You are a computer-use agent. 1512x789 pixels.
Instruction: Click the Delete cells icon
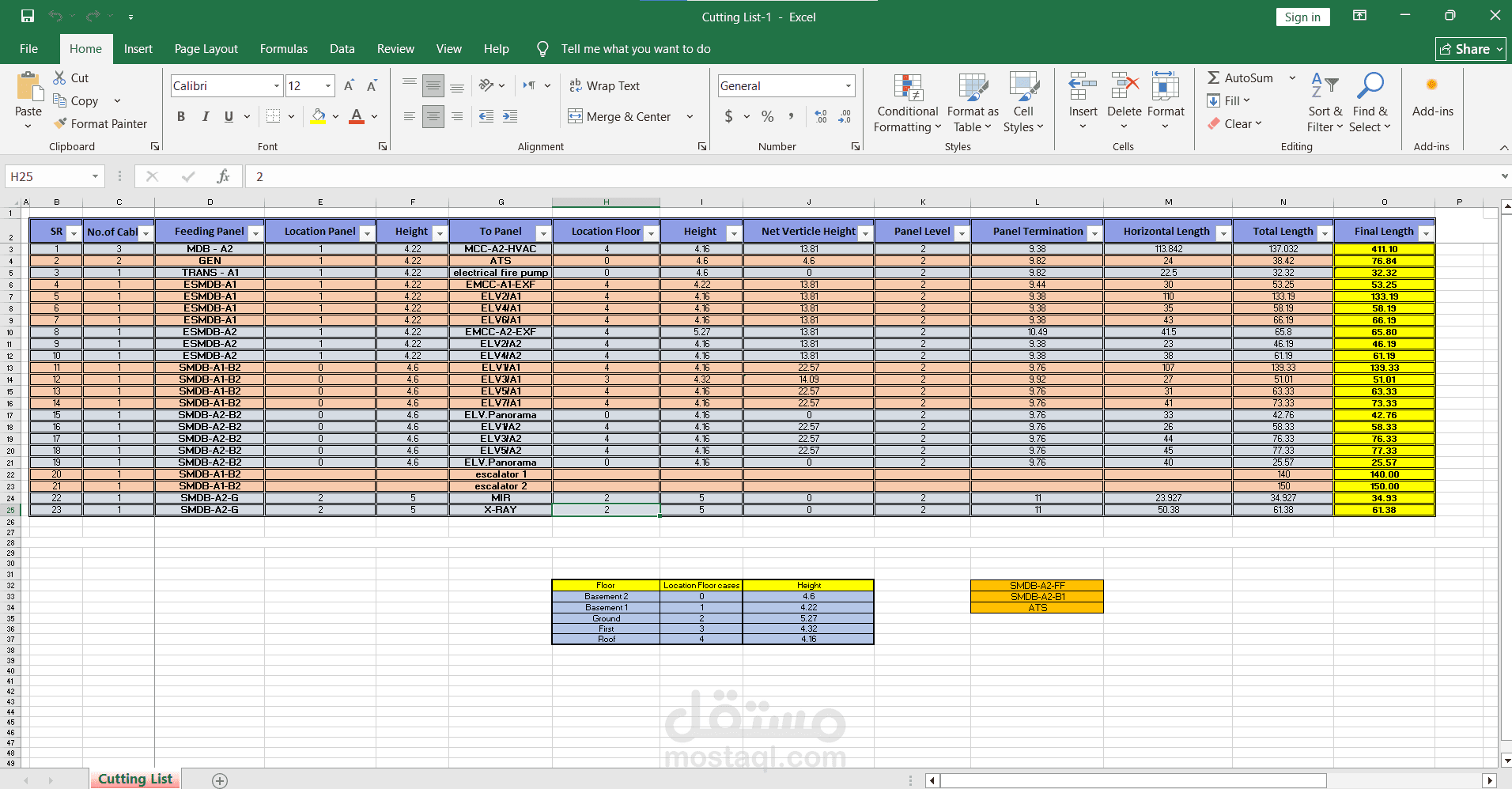(1125, 86)
